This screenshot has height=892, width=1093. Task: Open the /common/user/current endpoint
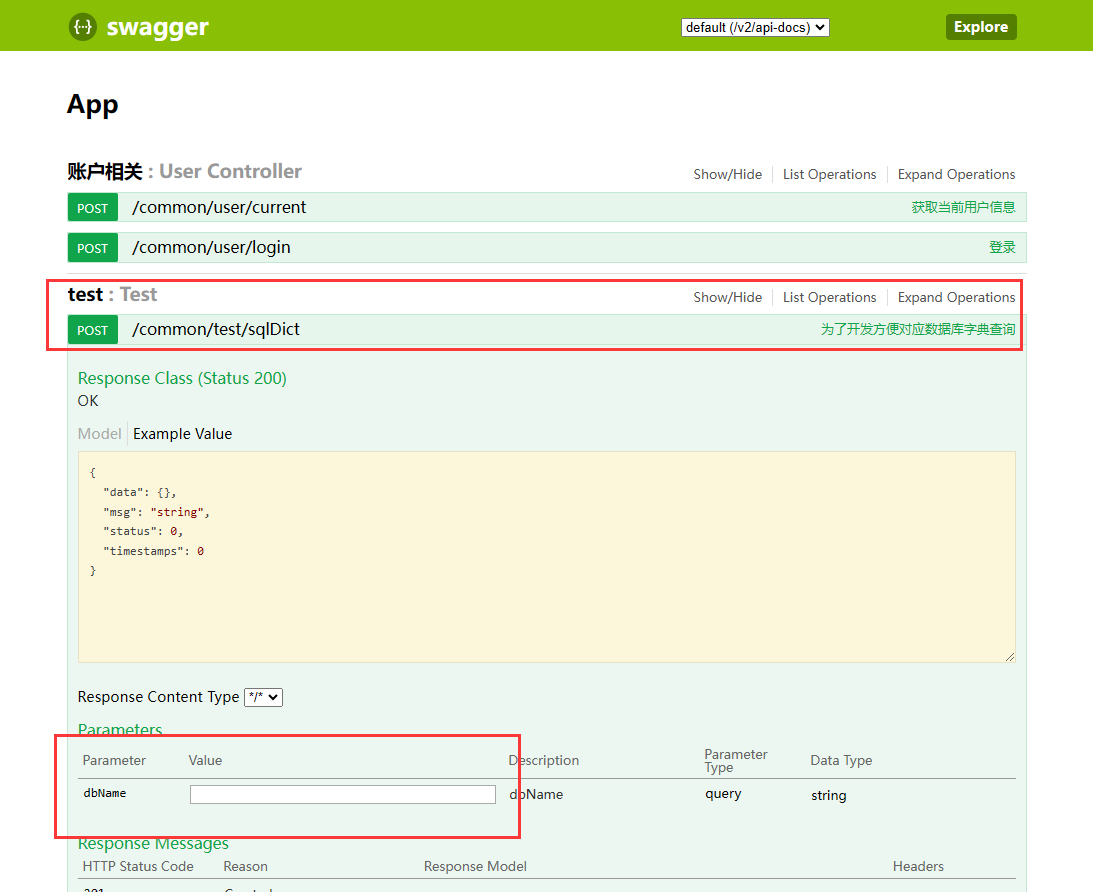coord(219,208)
